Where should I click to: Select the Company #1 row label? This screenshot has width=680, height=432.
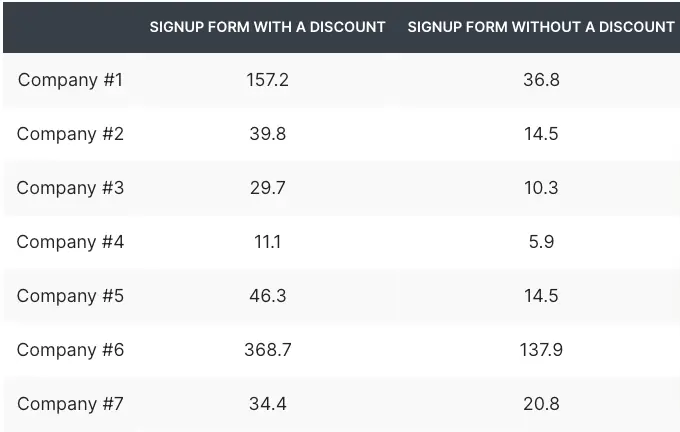(x=70, y=80)
